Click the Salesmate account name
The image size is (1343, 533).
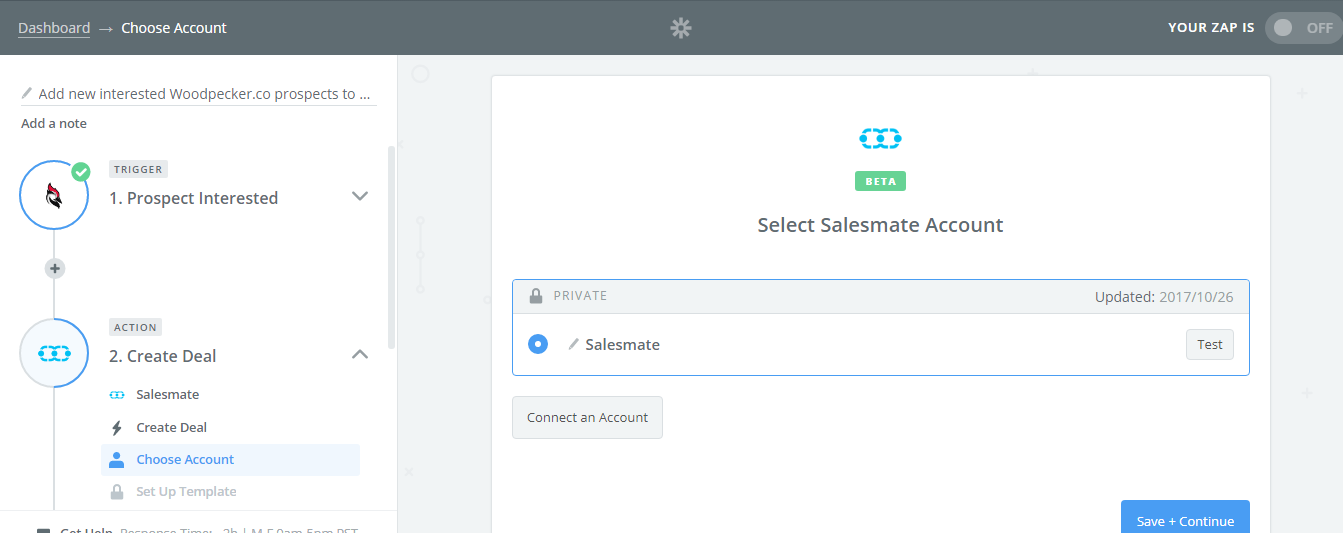point(623,344)
